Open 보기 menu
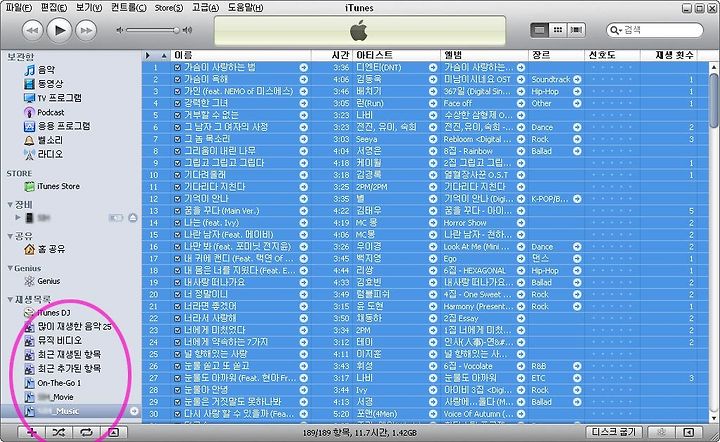The width and height of the screenshot is (720, 442). 89,8
